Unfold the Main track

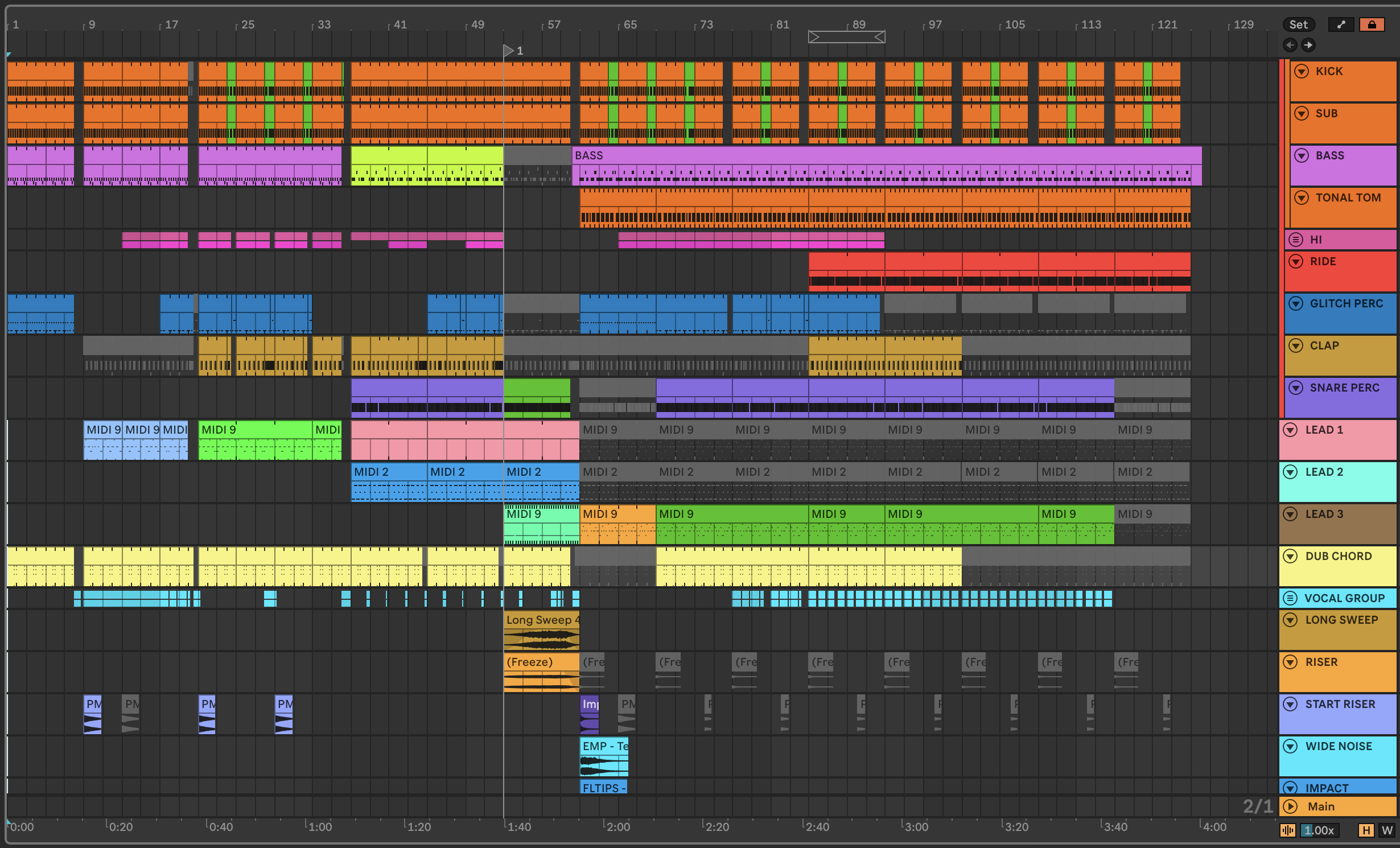point(1290,806)
